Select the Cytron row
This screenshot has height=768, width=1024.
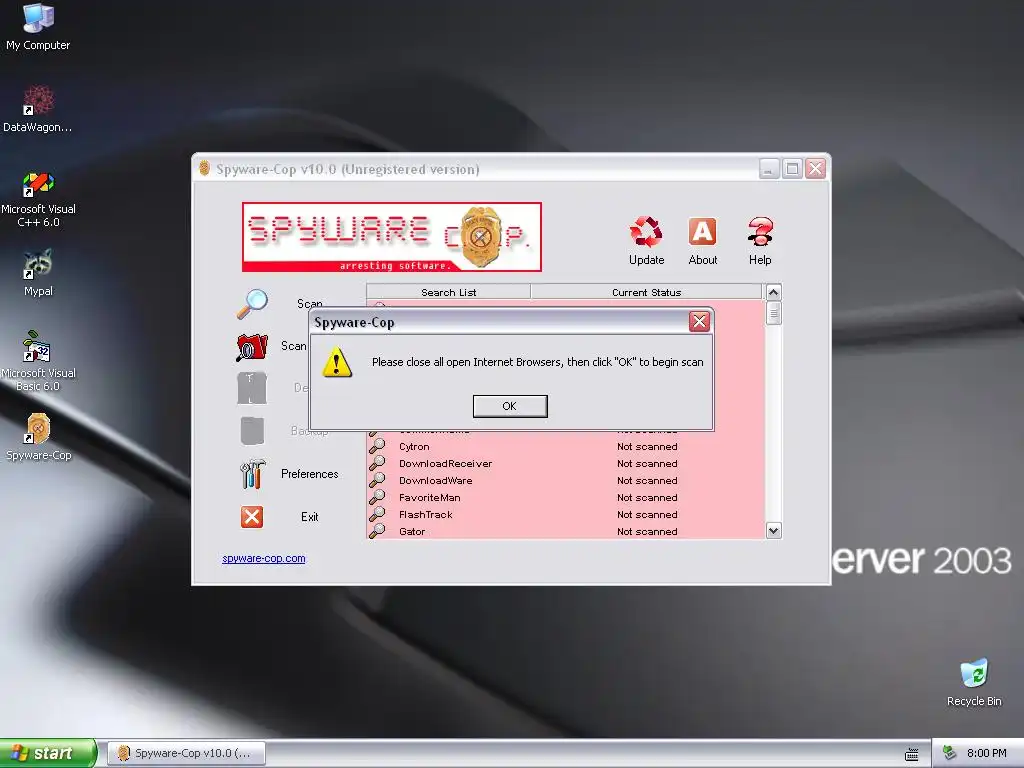(566, 447)
